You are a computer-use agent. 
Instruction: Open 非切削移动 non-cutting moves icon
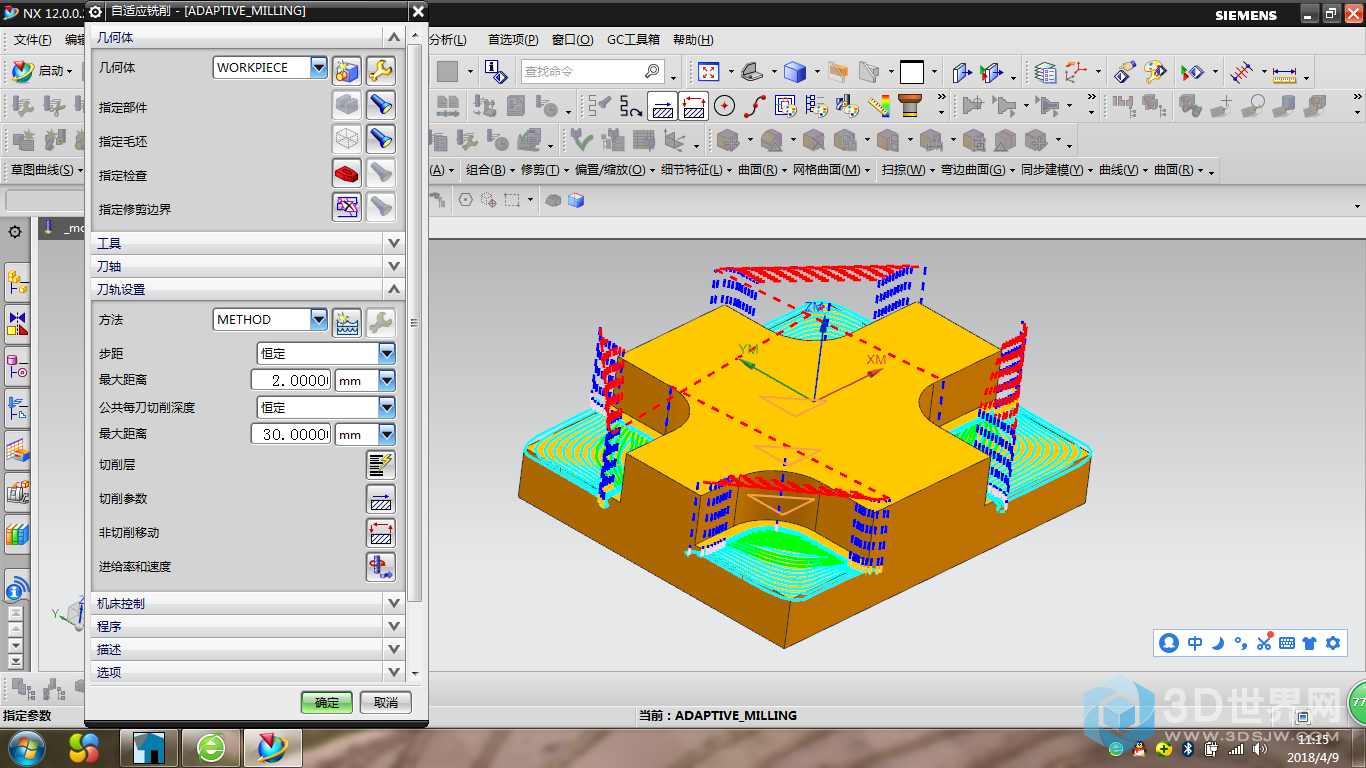(x=381, y=533)
